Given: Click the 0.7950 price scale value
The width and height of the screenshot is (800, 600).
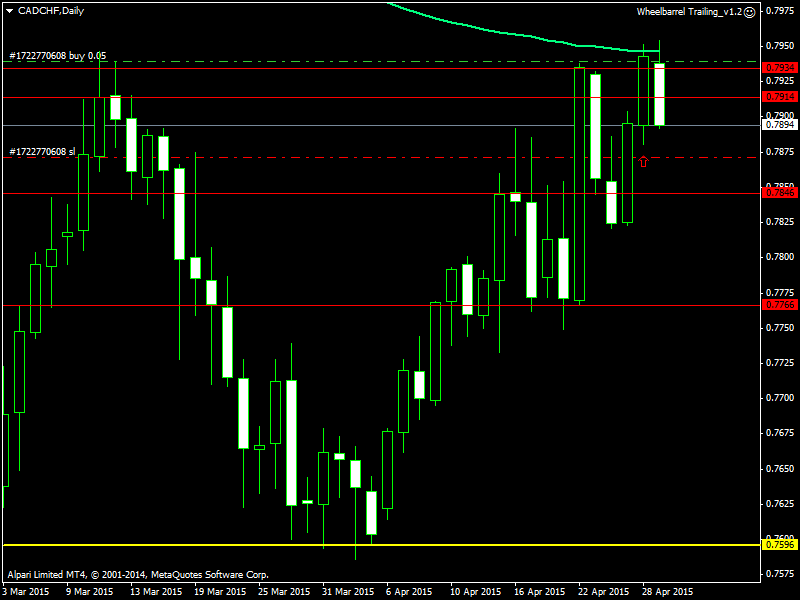Looking at the screenshot, I should pos(780,46).
